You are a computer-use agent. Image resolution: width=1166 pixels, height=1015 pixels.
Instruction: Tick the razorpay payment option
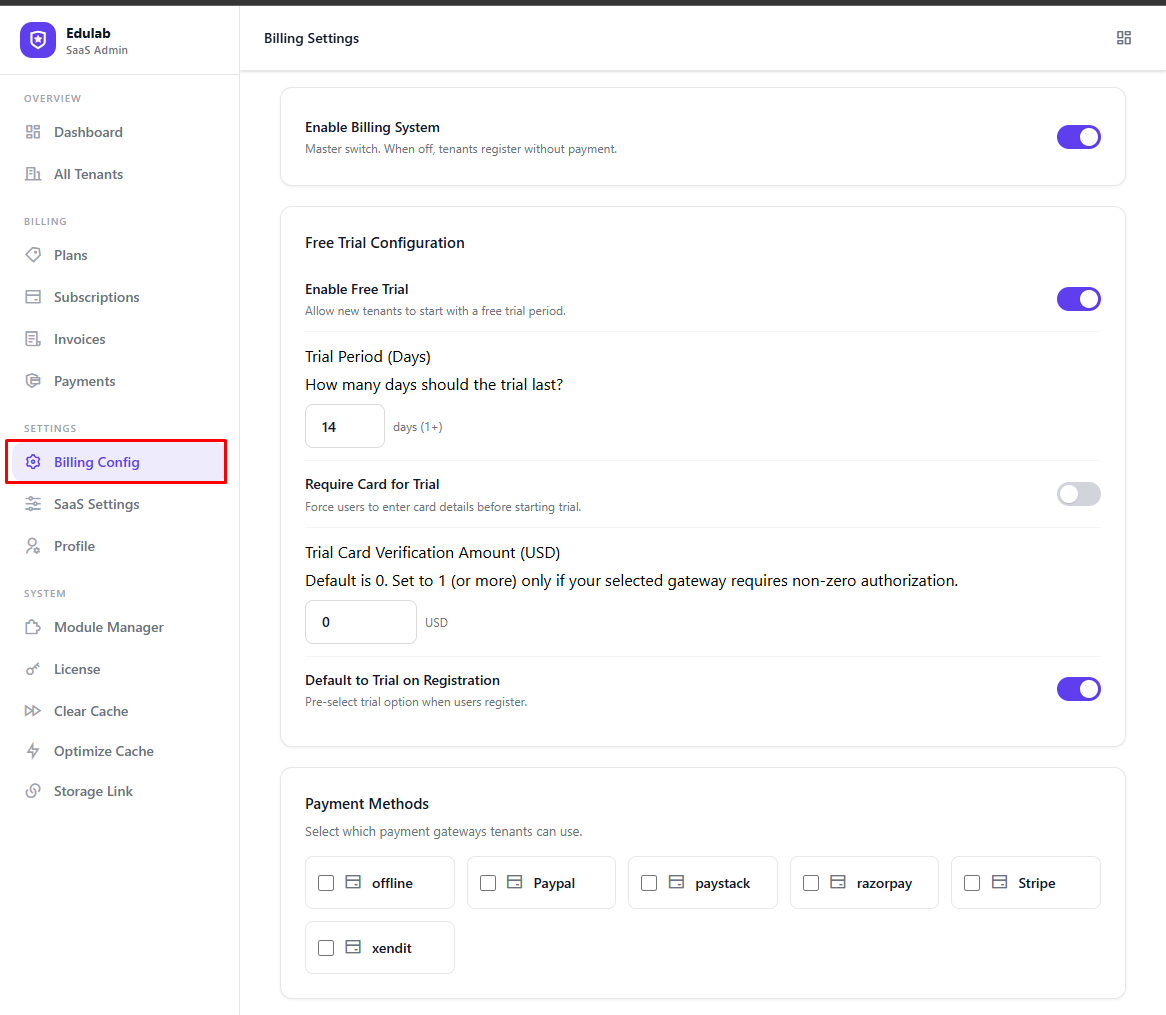click(811, 883)
